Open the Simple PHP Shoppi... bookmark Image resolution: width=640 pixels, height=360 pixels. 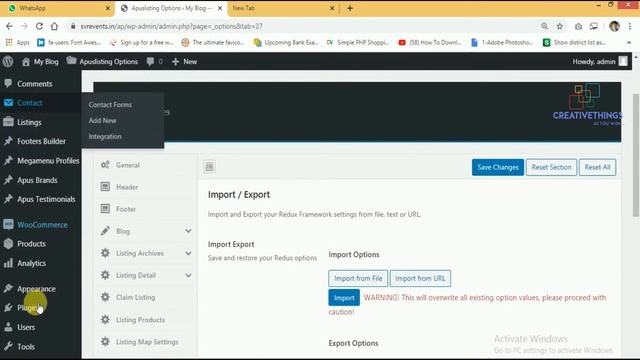(x=358, y=42)
